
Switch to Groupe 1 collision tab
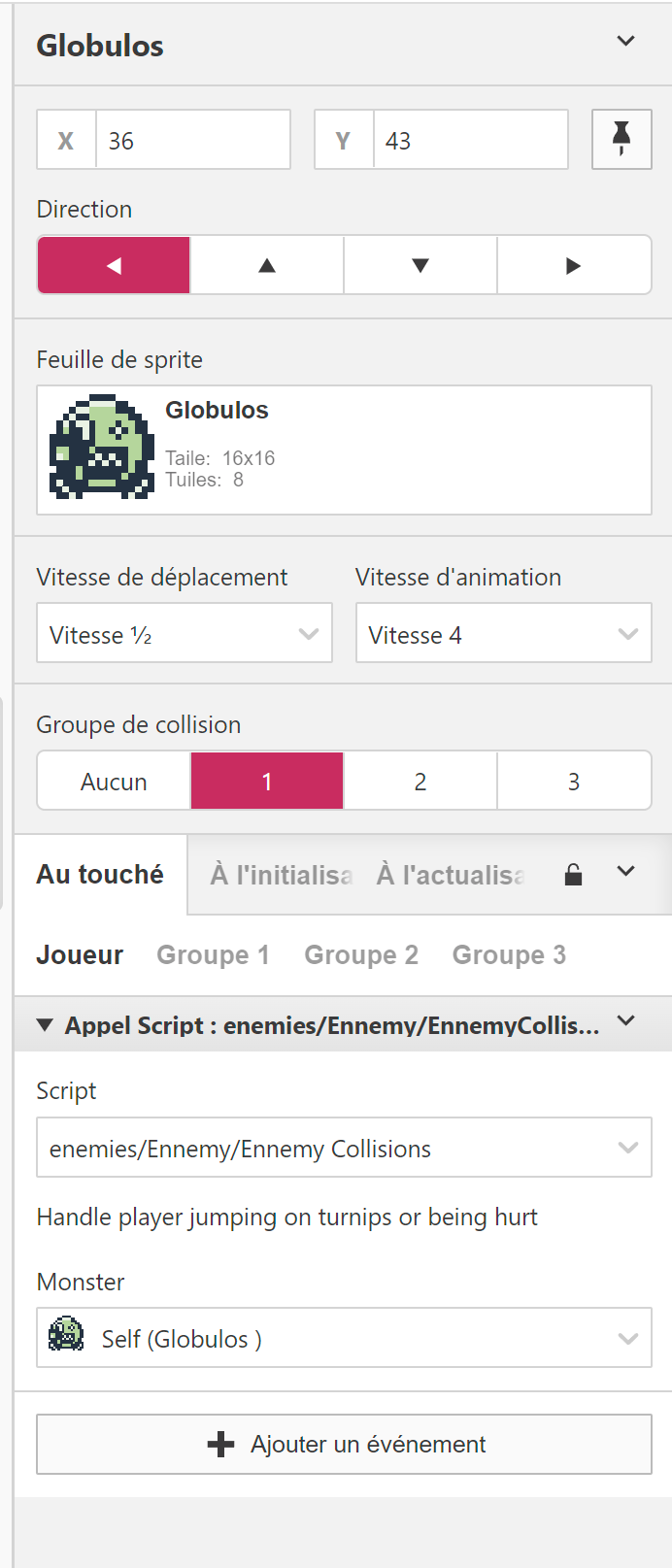point(213,955)
